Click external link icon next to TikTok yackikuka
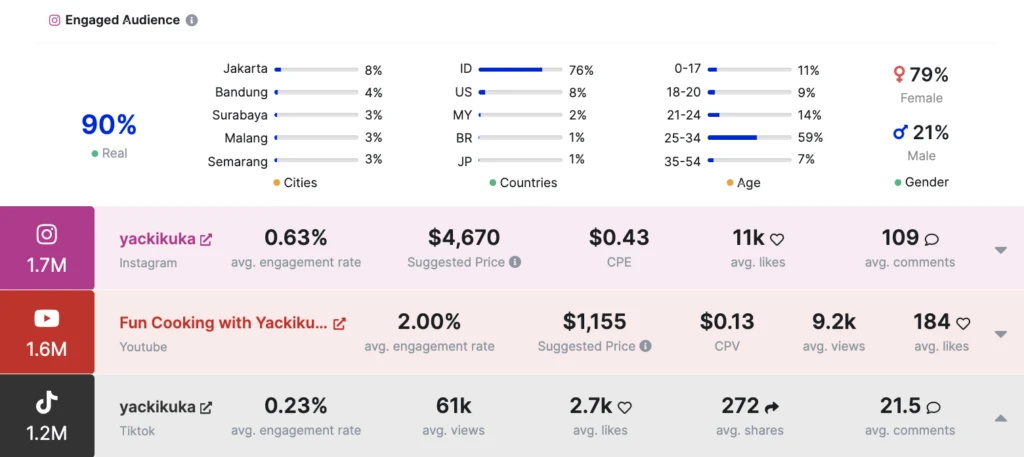The width and height of the screenshot is (1024, 457). [x=206, y=407]
